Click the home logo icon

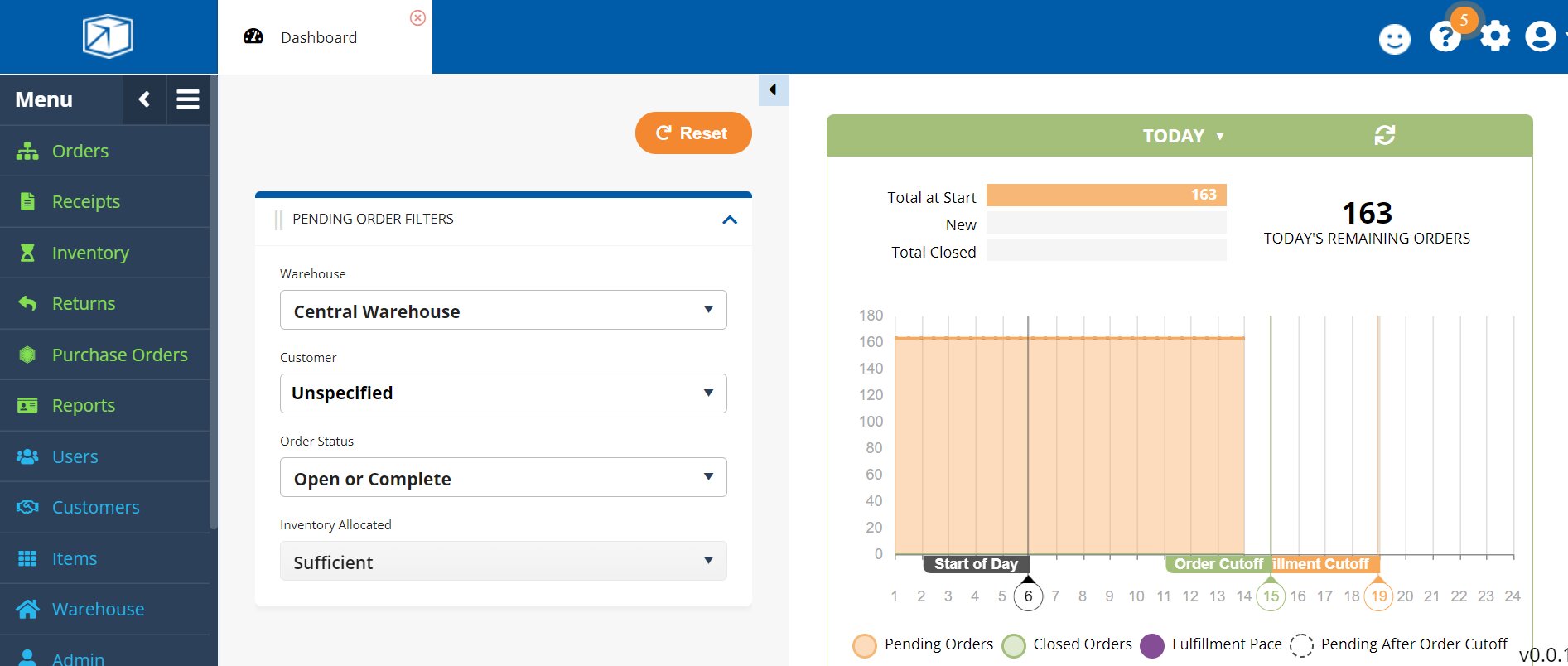pos(108,36)
